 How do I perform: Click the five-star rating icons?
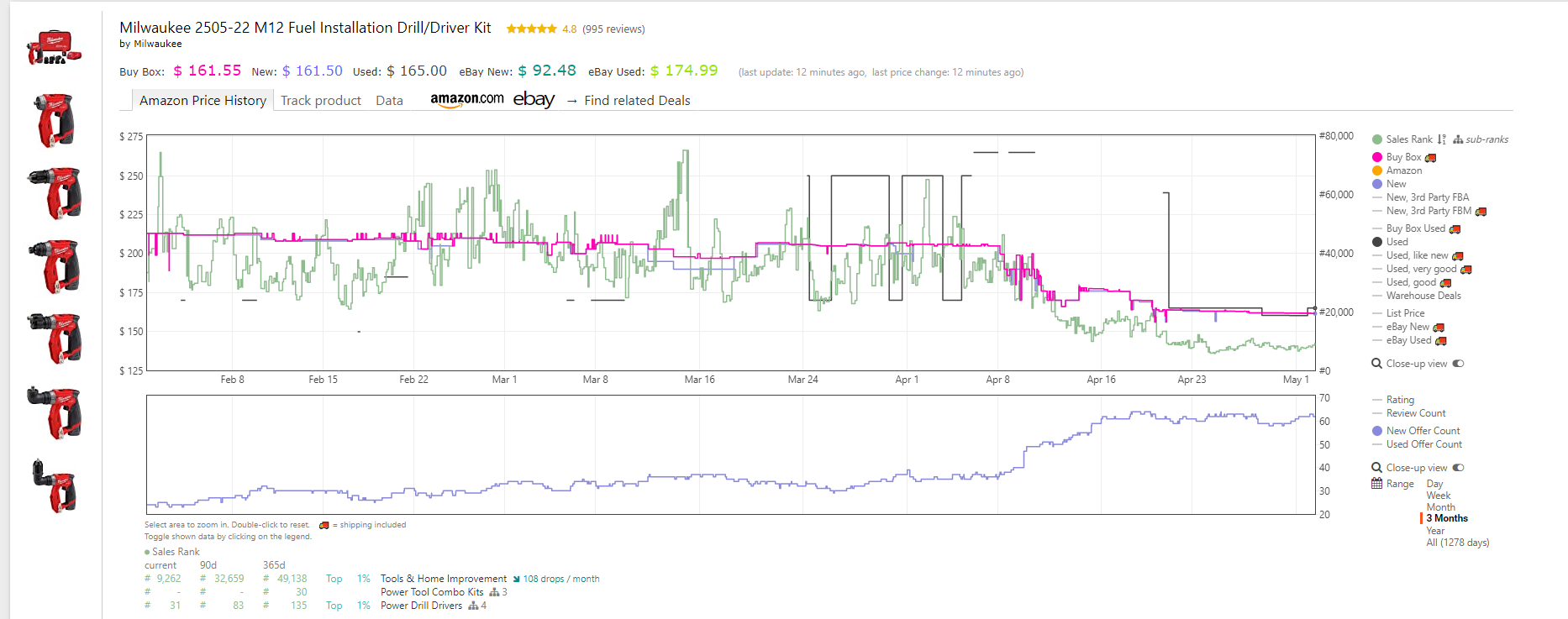[x=531, y=29]
